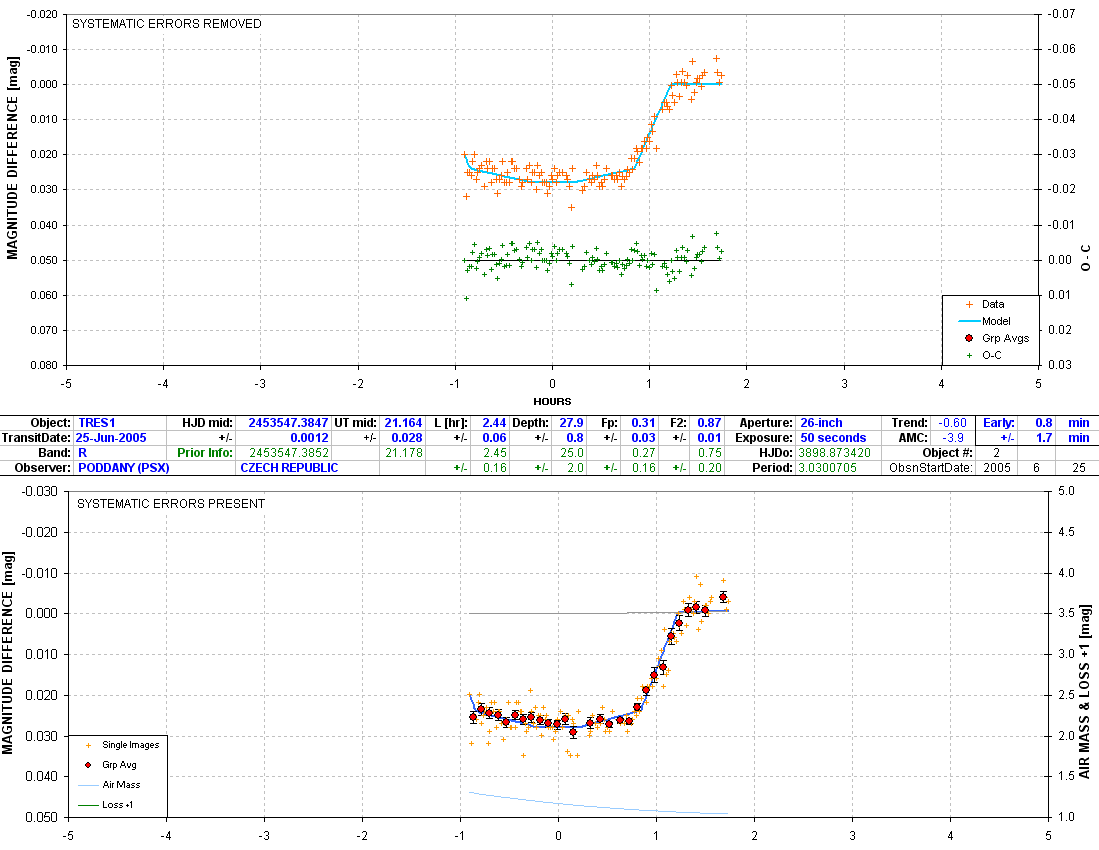Click the 'AMC:' label cell

[914, 438]
